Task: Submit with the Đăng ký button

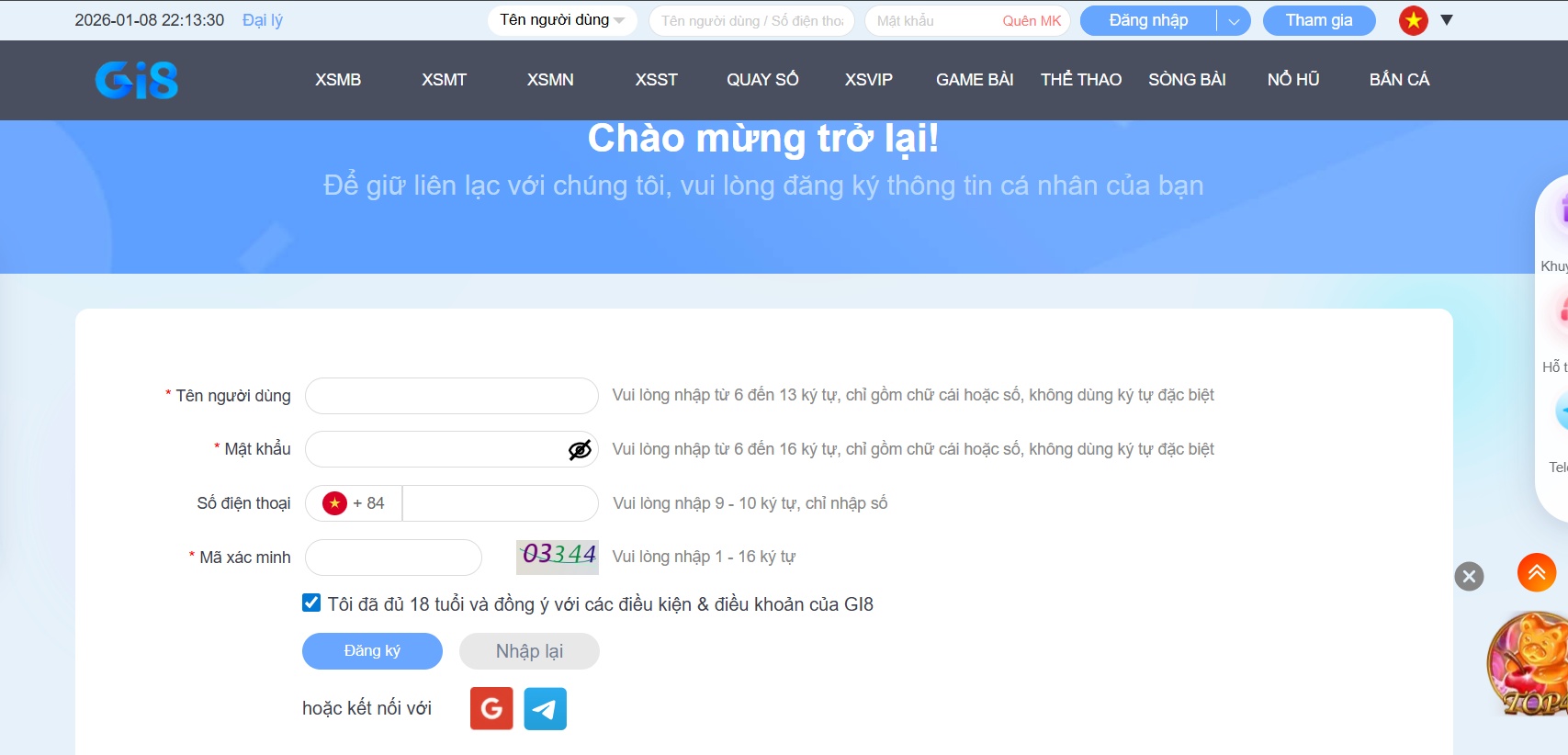Action: (x=372, y=651)
